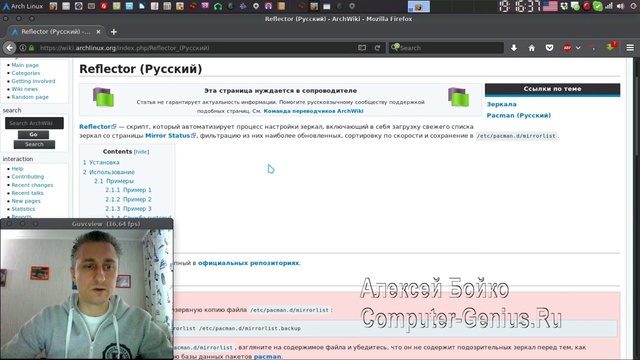Open Firefox hamburger menu
640x360 pixels.
click(630, 48)
